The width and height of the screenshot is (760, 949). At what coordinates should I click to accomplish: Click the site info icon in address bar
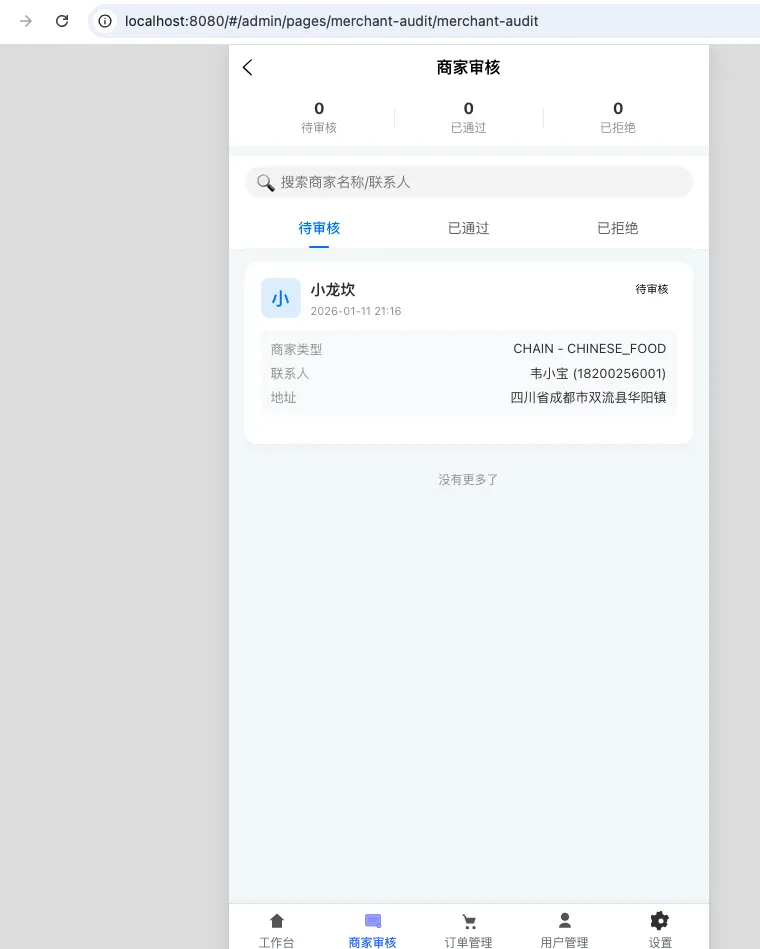pos(105,21)
